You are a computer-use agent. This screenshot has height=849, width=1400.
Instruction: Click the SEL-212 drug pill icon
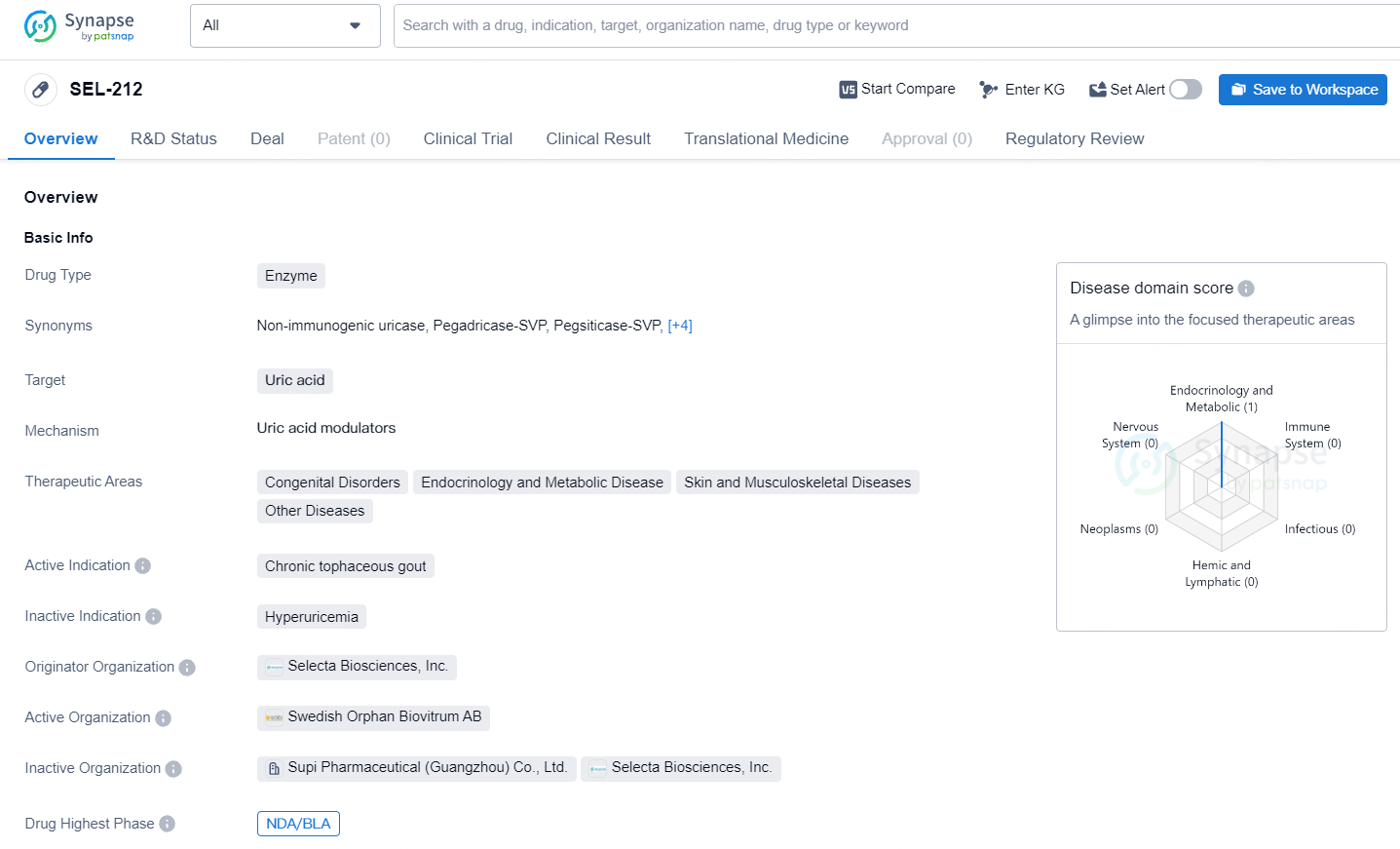pyautogui.click(x=40, y=90)
